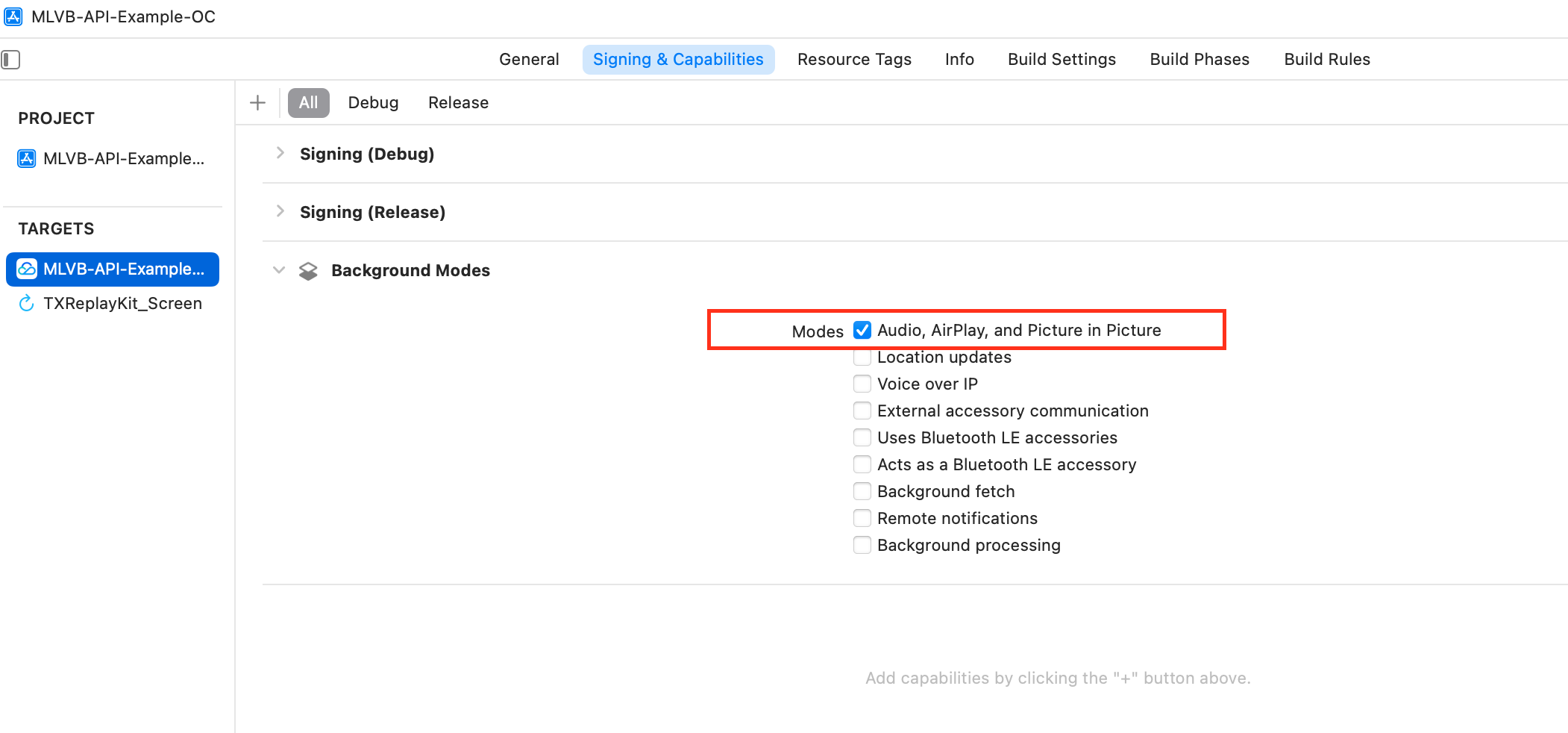
Task: Select the TXReplayKit_Screen extension icon
Action: pos(27,303)
